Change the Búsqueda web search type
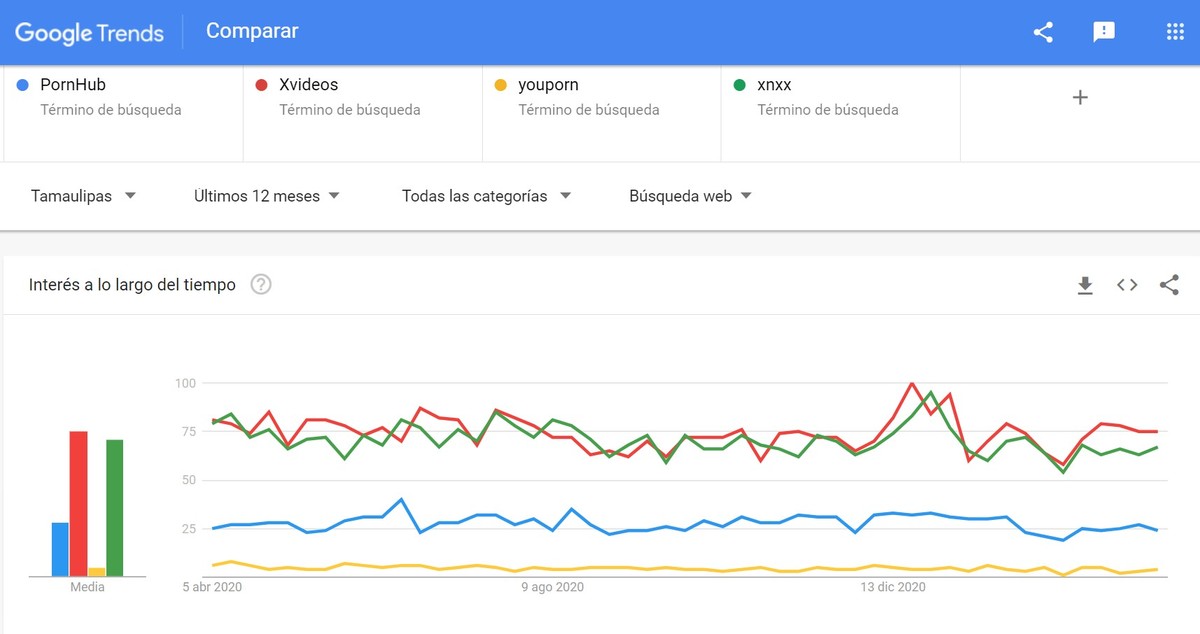1200x634 pixels. (690, 196)
